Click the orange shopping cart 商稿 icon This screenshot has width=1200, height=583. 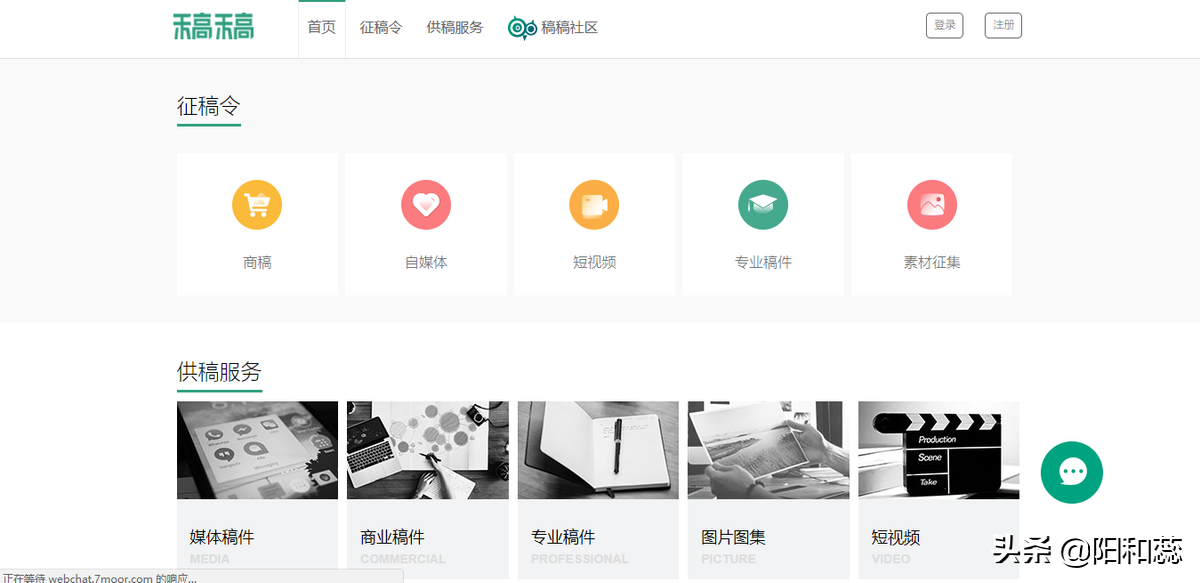(x=257, y=205)
